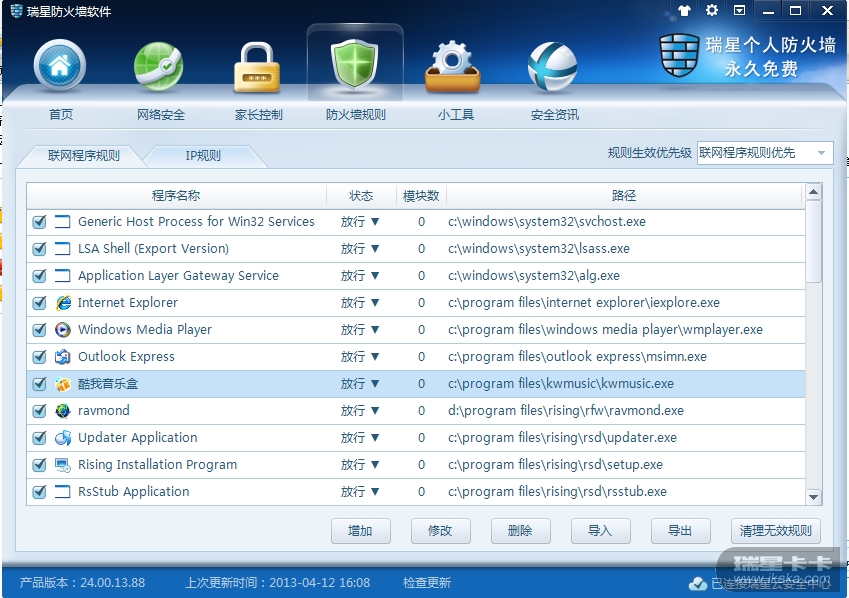Switch to the IP规则 tab
Image resolution: width=849 pixels, height=598 pixels.
tap(203, 156)
